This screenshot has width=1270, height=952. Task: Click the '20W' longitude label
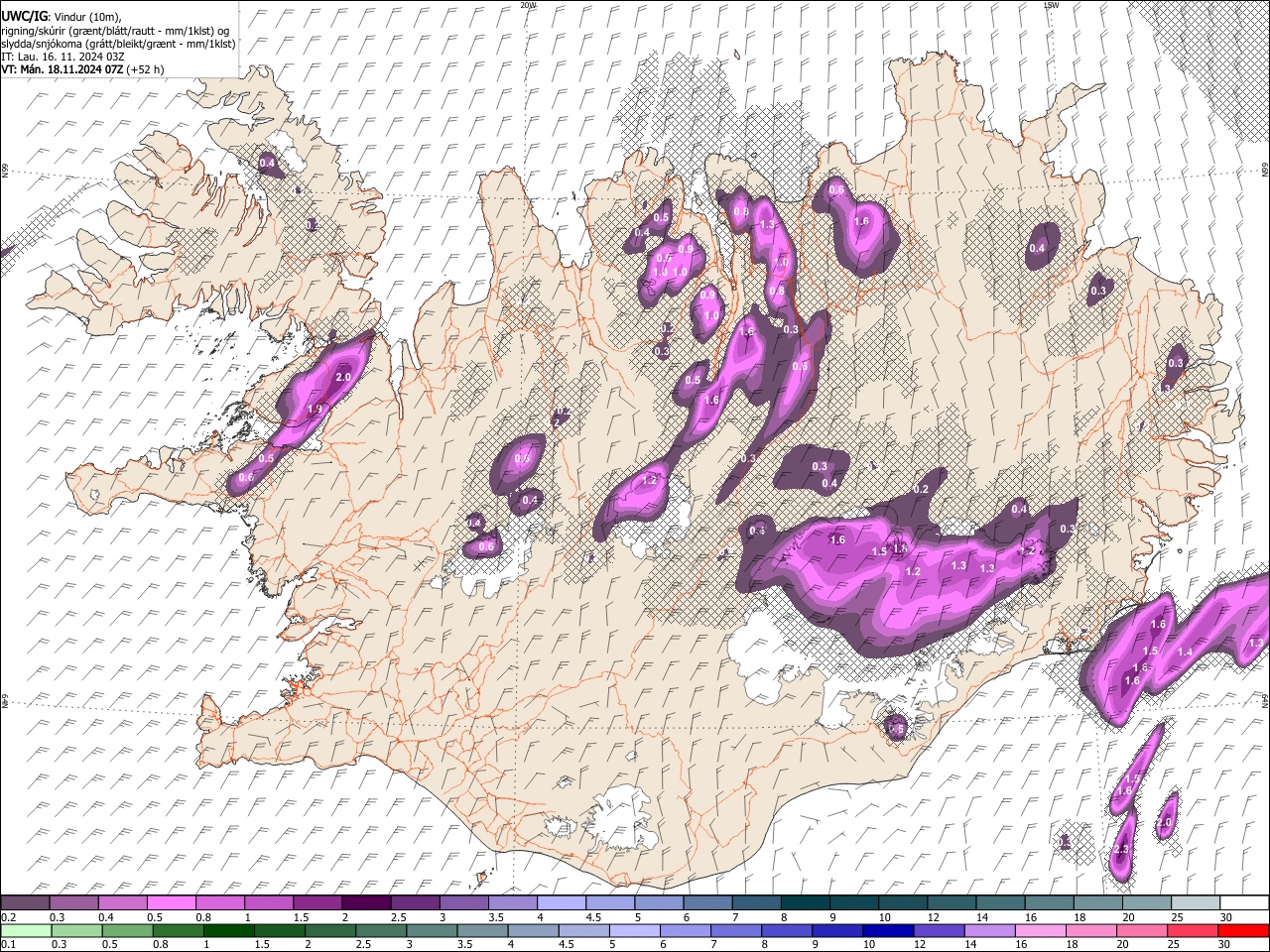coord(528,5)
